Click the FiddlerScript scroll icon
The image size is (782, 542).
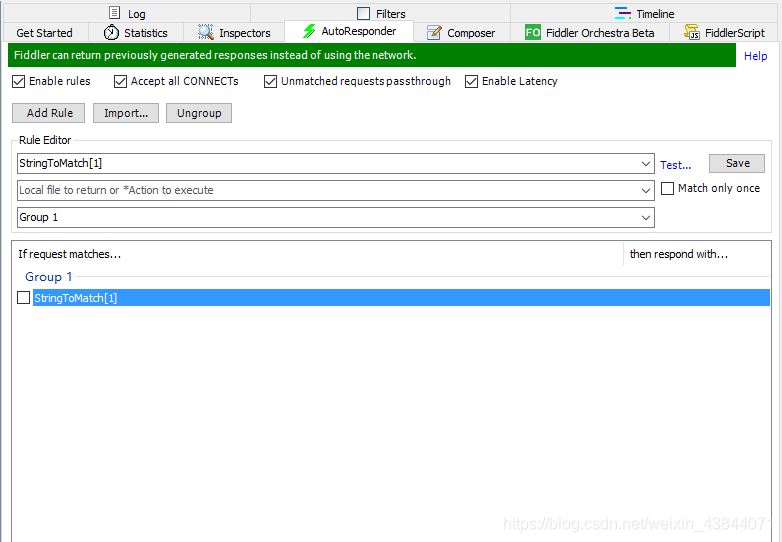pos(692,32)
